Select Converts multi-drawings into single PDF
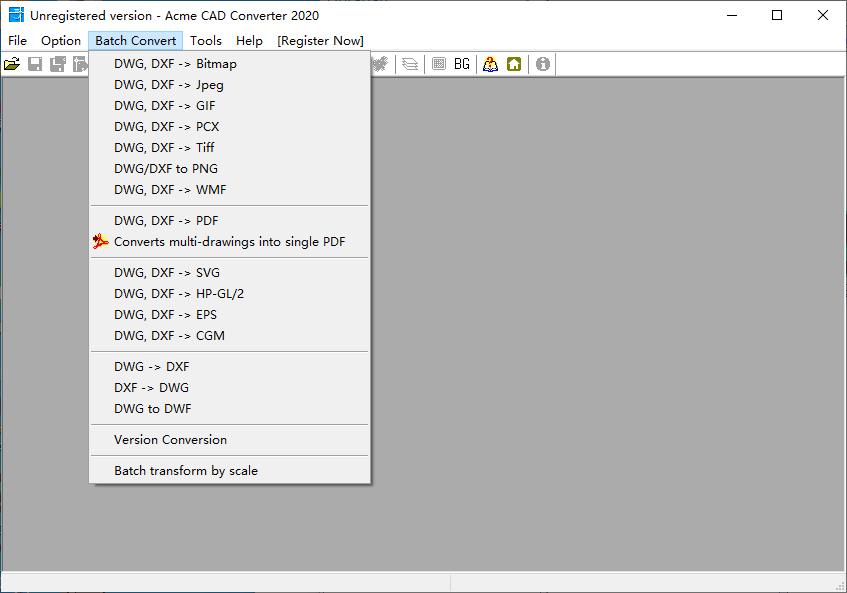This screenshot has width=847, height=593. click(230, 242)
